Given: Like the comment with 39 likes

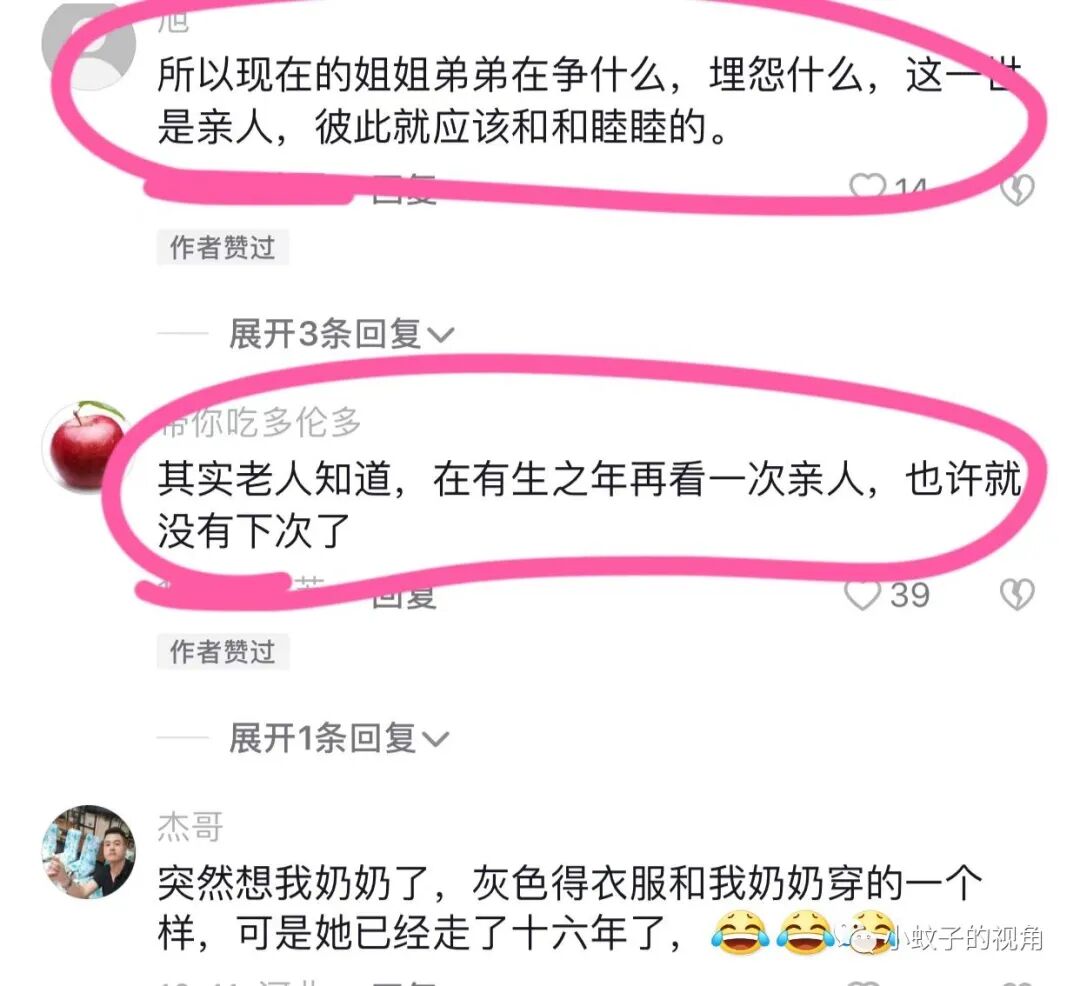Looking at the screenshot, I should pos(862,596).
